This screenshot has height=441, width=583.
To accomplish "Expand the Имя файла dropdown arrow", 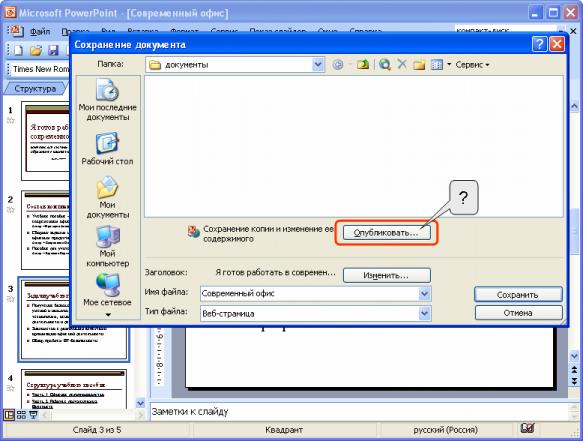I will (425, 294).
